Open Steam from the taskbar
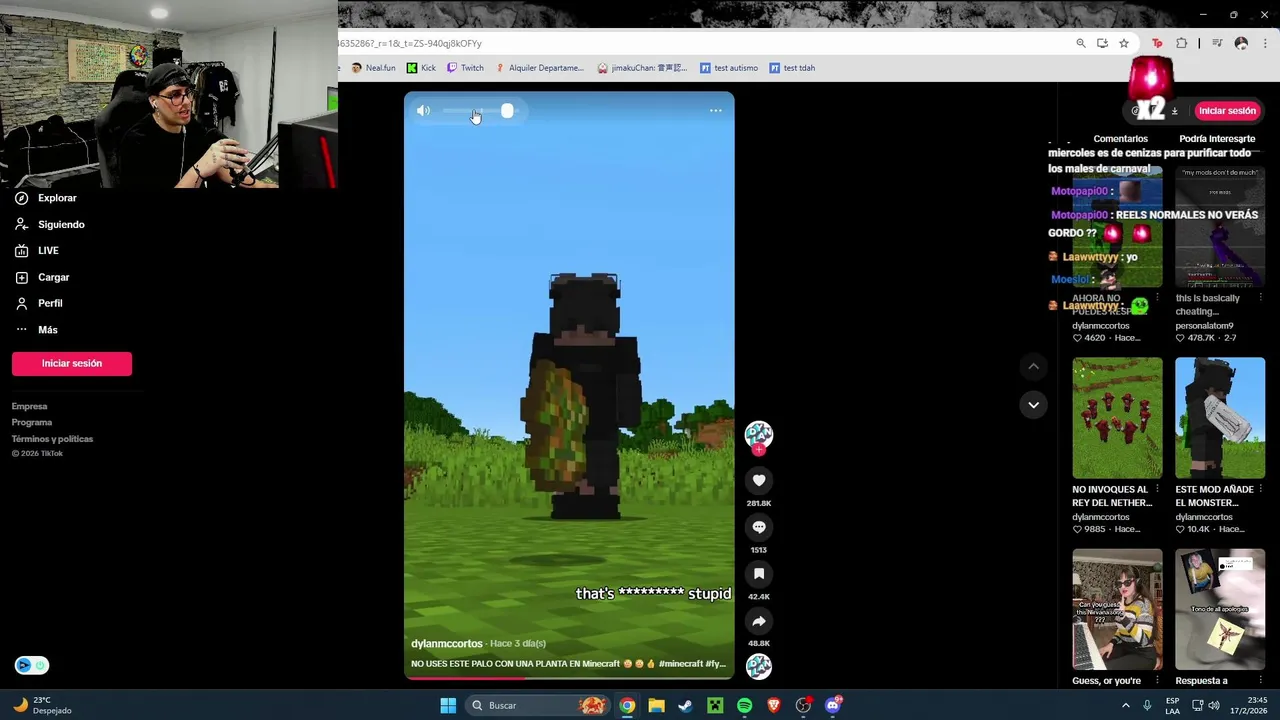The image size is (1280, 720). [685, 706]
